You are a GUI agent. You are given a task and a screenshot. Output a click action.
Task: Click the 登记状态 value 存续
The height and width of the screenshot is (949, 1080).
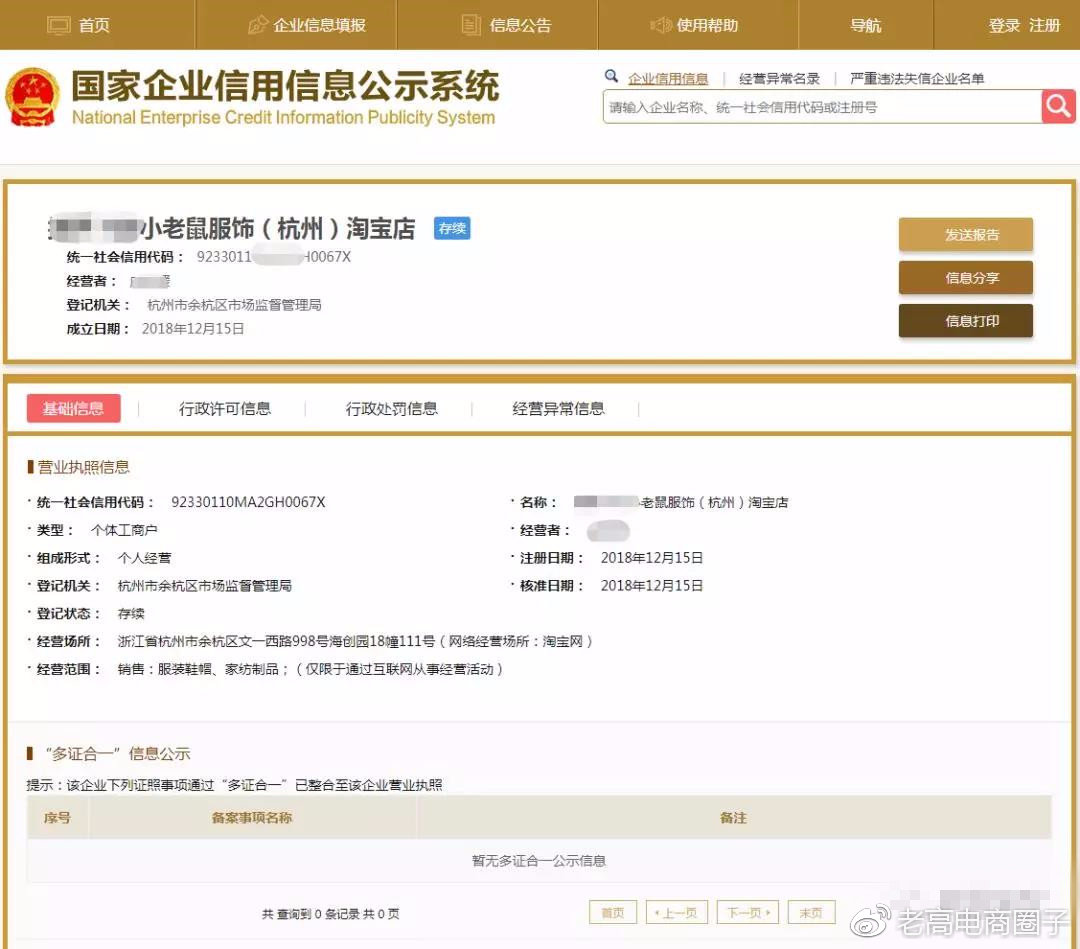131,614
